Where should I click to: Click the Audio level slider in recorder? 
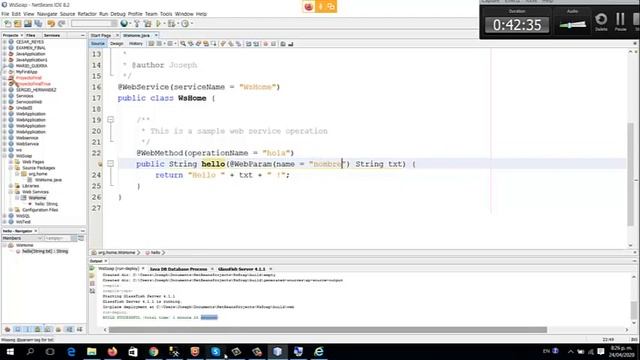coord(572,24)
